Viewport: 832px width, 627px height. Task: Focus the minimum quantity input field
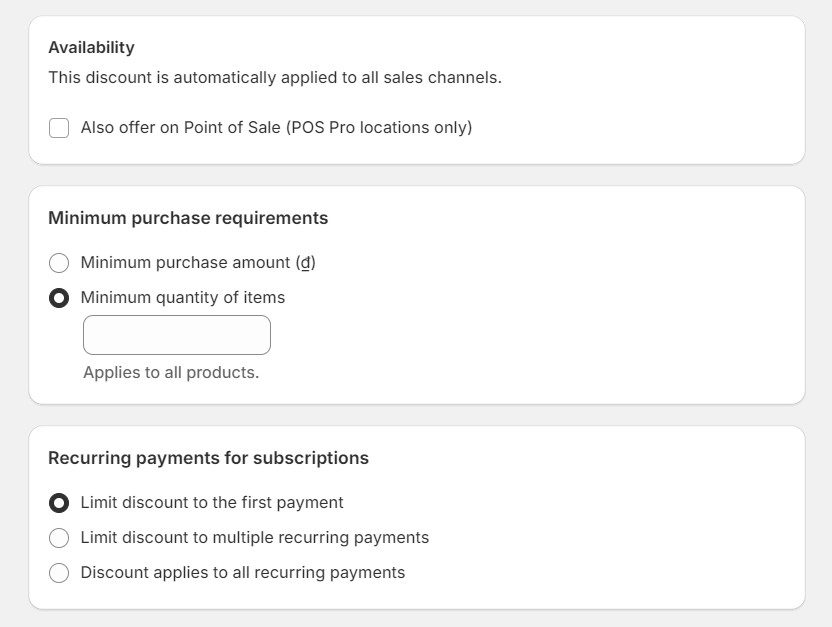click(176, 335)
